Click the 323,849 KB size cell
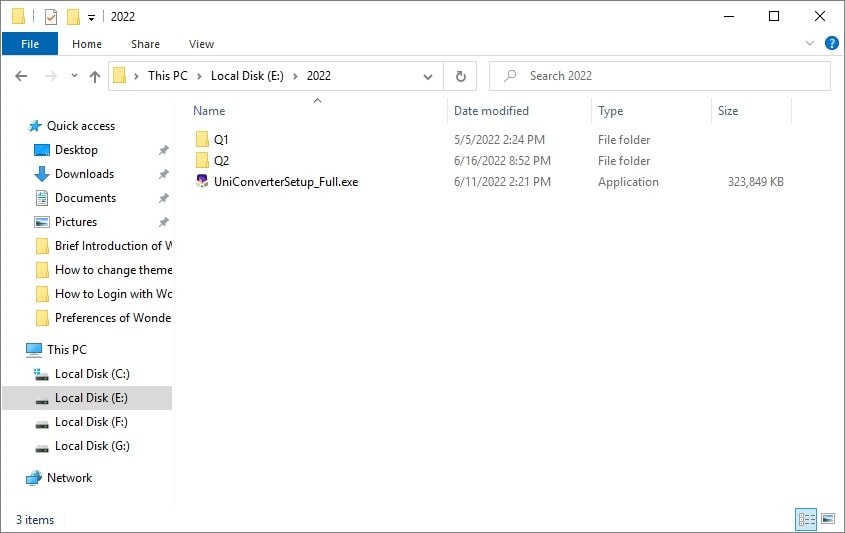Viewport: 845px width, 533px height. coord(756,182)
